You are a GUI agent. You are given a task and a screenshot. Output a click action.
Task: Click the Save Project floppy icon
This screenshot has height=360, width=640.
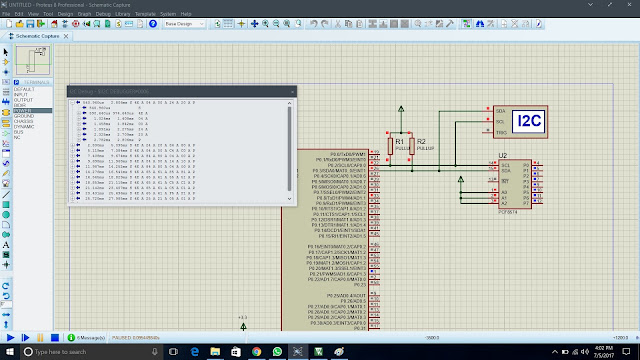tap(30, 24)
